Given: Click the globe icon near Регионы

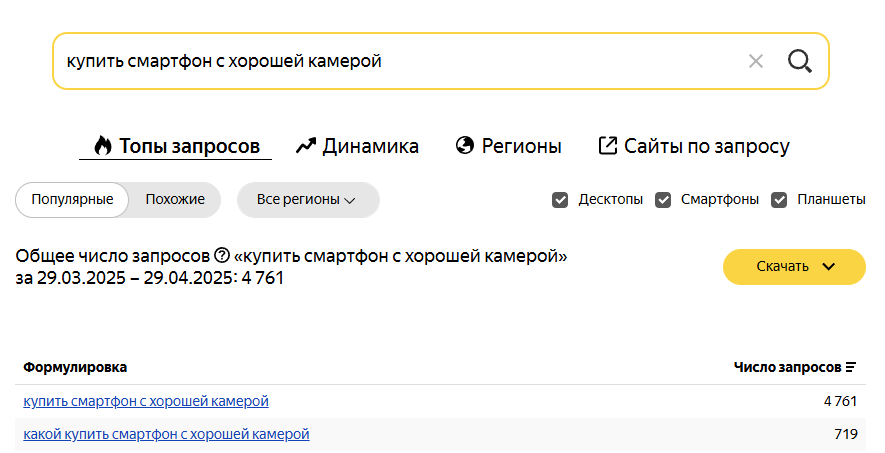Looking at the screenshot, I should pyautogui.click(x=465, y=146).
